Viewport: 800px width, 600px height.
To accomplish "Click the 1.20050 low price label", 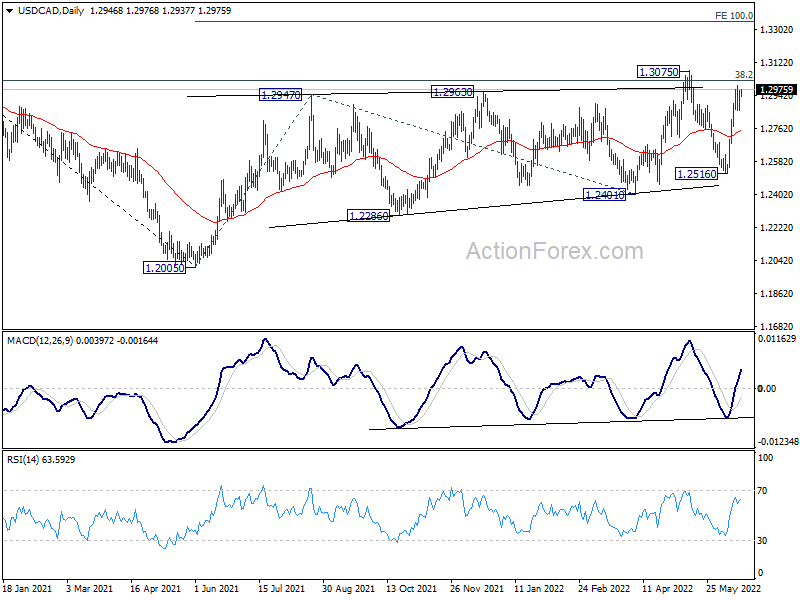I will (x=165, y=268).
